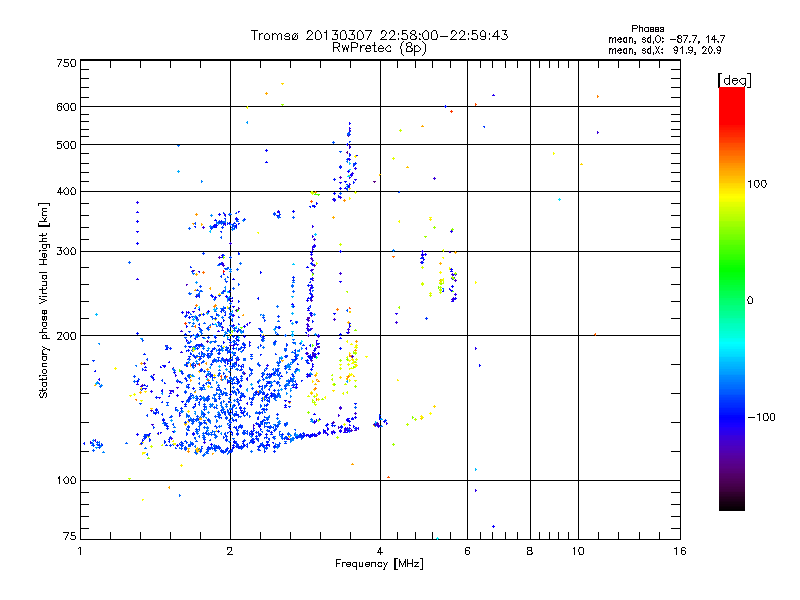Click the colorbar tick label '0'
This screenshot has height=600, width=800.
tap(750, 301)
